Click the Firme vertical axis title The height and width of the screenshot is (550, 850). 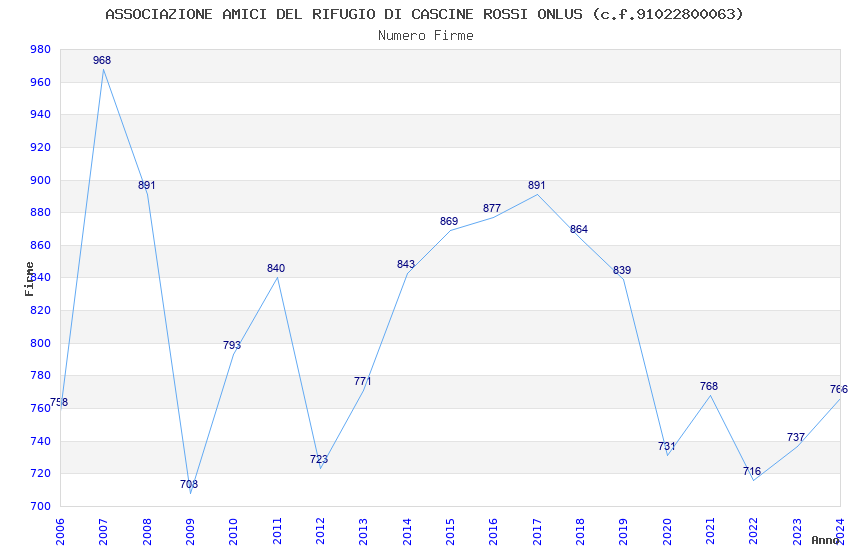pyautogui.click(x=29, y=279)
